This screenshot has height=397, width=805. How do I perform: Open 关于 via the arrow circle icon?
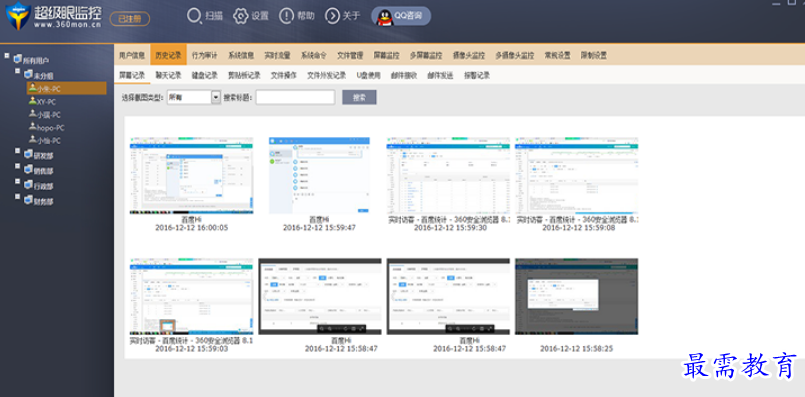pos(333,16)
